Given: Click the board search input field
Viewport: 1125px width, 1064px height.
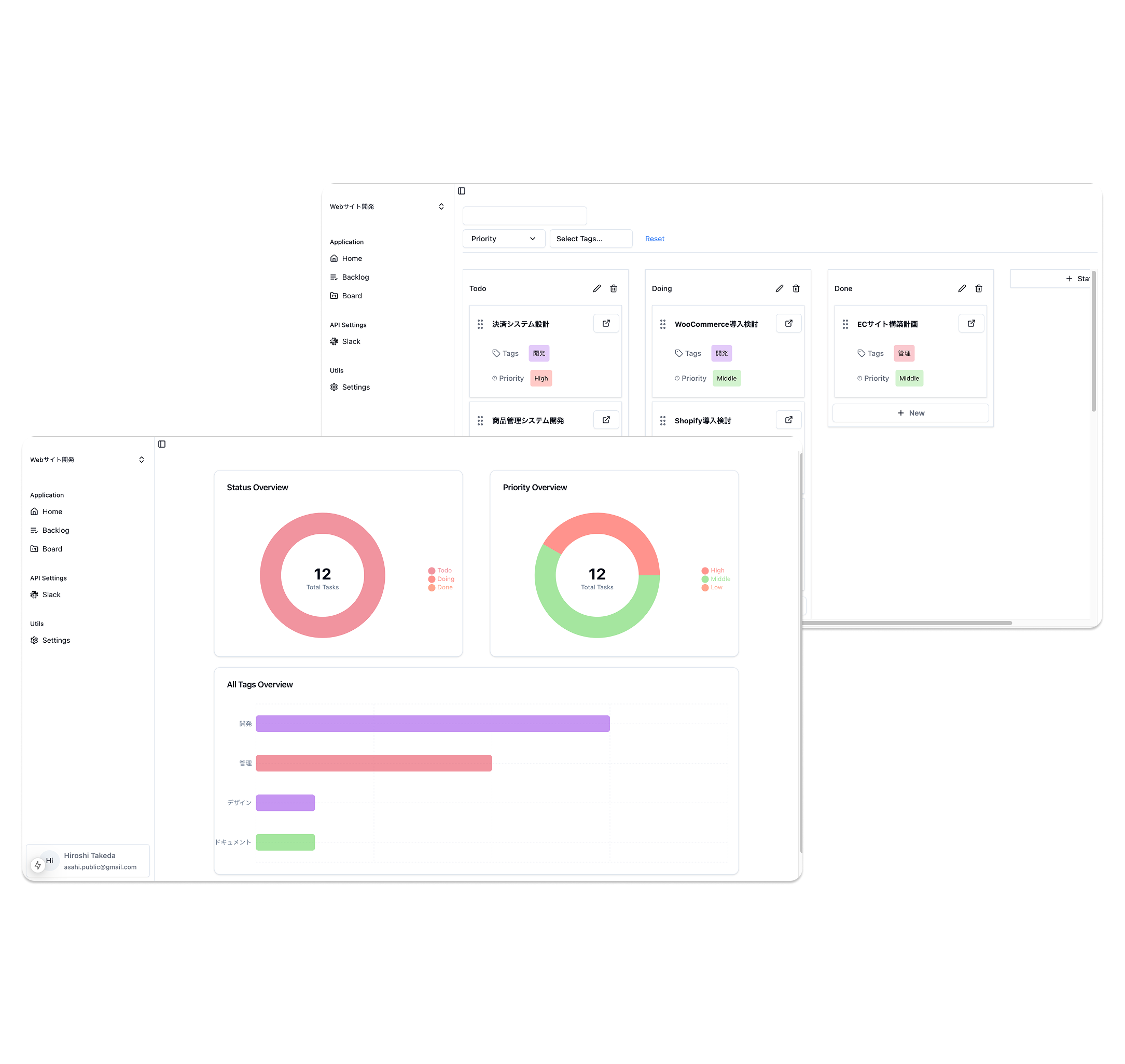Looking at the screenshot, I should pyautogui.click(x=524, y=215).
